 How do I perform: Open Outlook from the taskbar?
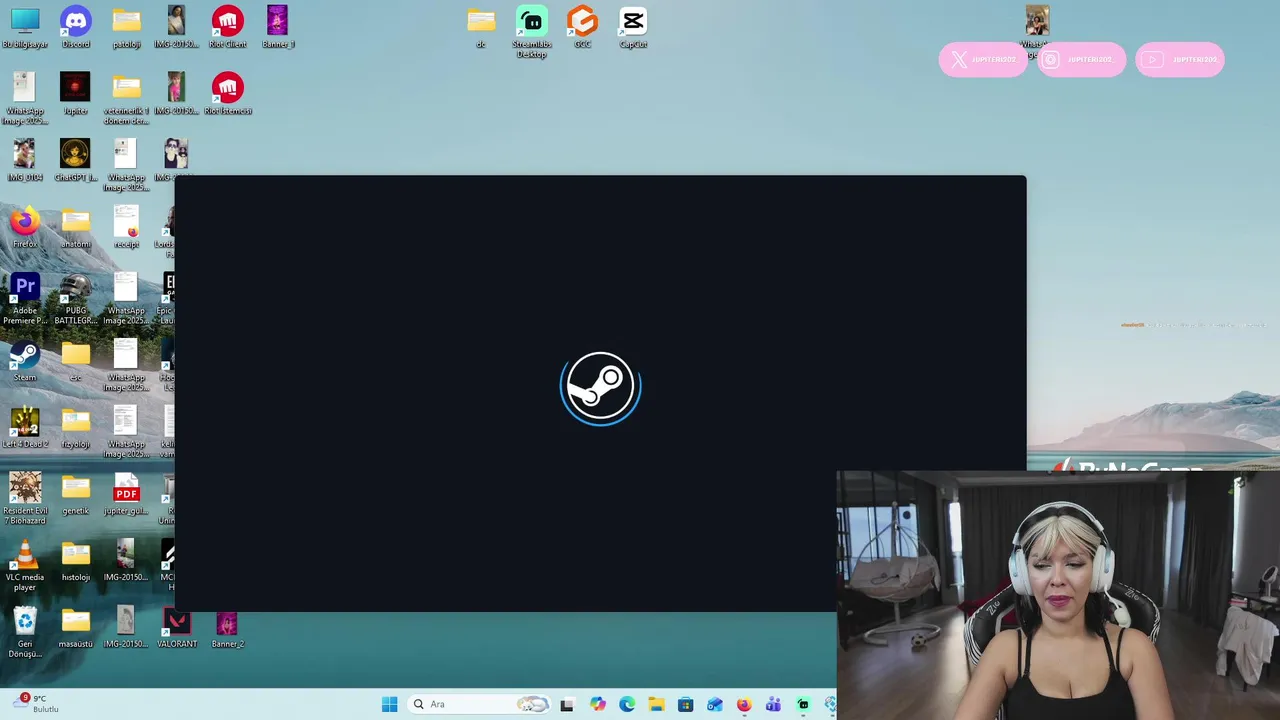[x=714, y=704]
